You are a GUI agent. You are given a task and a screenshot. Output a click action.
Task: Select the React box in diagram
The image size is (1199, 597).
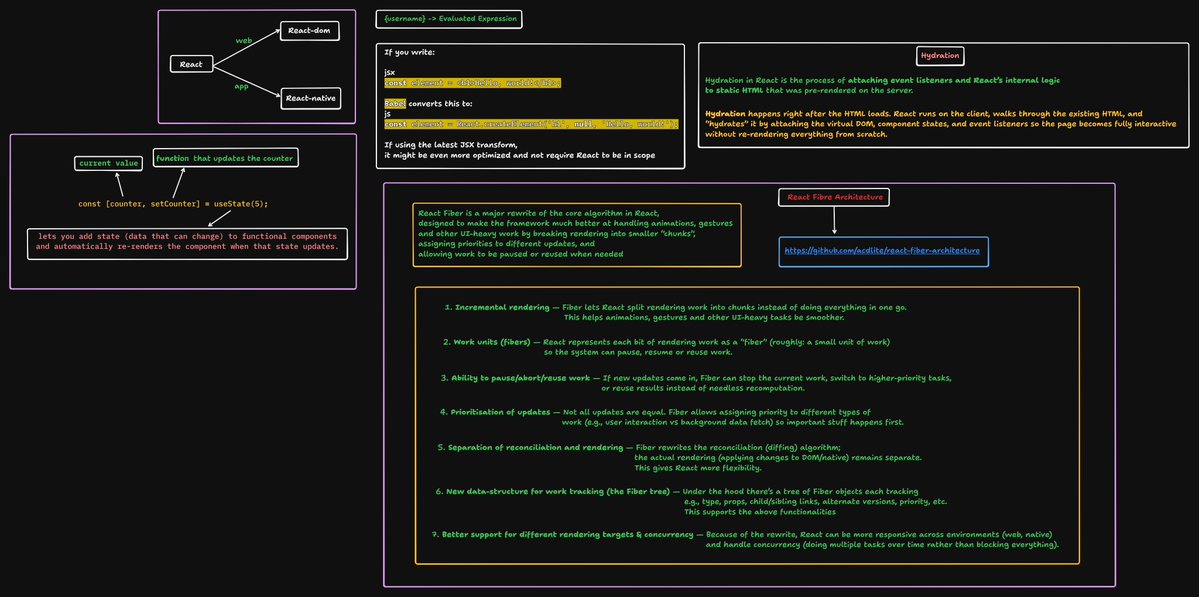coord(191,65)
